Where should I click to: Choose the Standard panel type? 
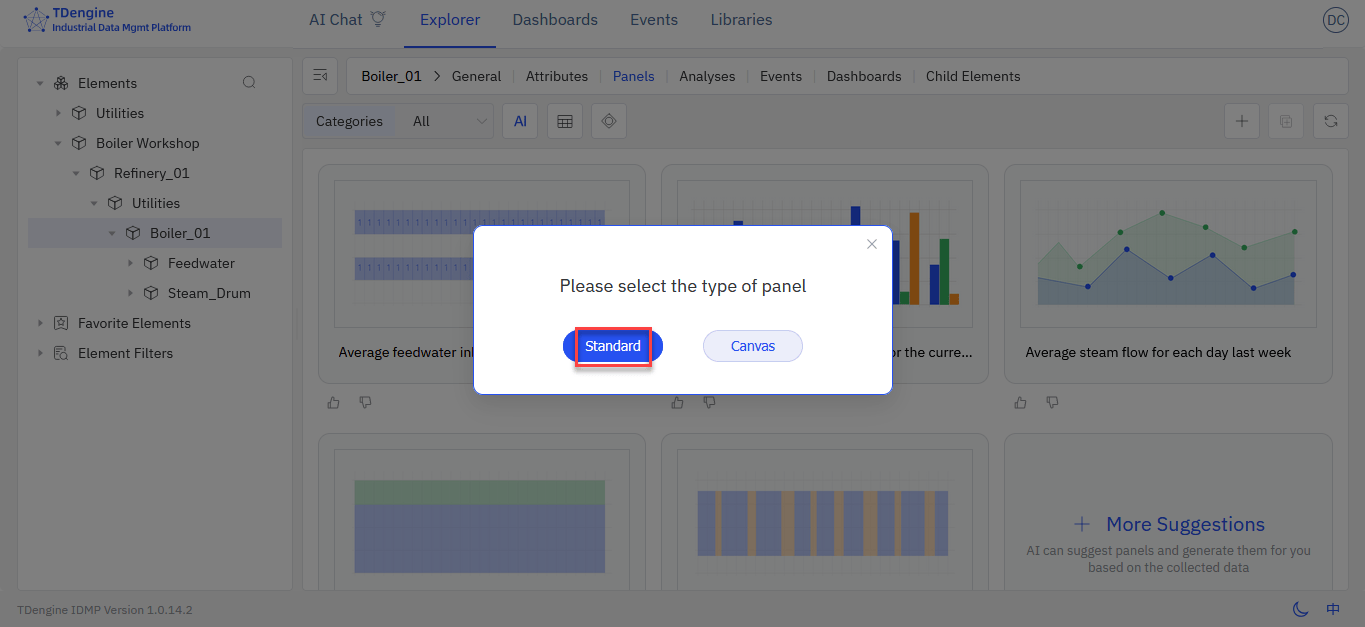coord(612,346)
